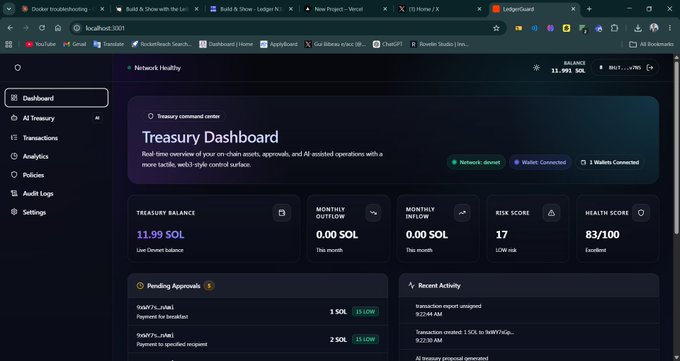Click 'Transaction created: 1 SOL' activity entry
Viewport: 680px width, 361px height.
coord(529,336)
